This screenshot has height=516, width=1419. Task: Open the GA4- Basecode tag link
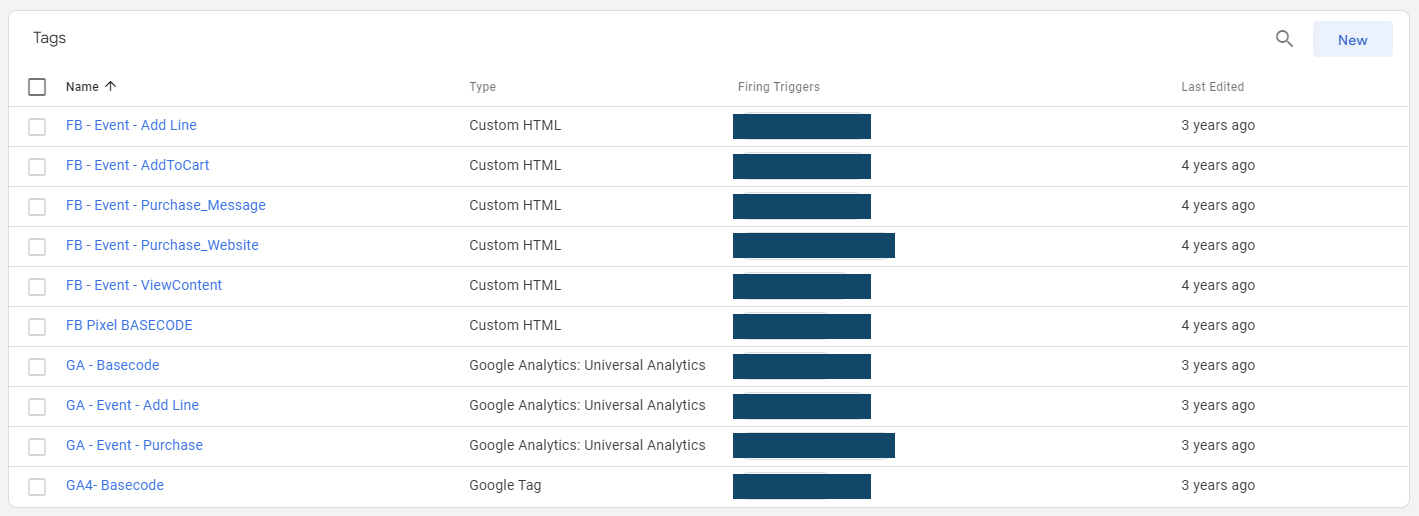115,485
